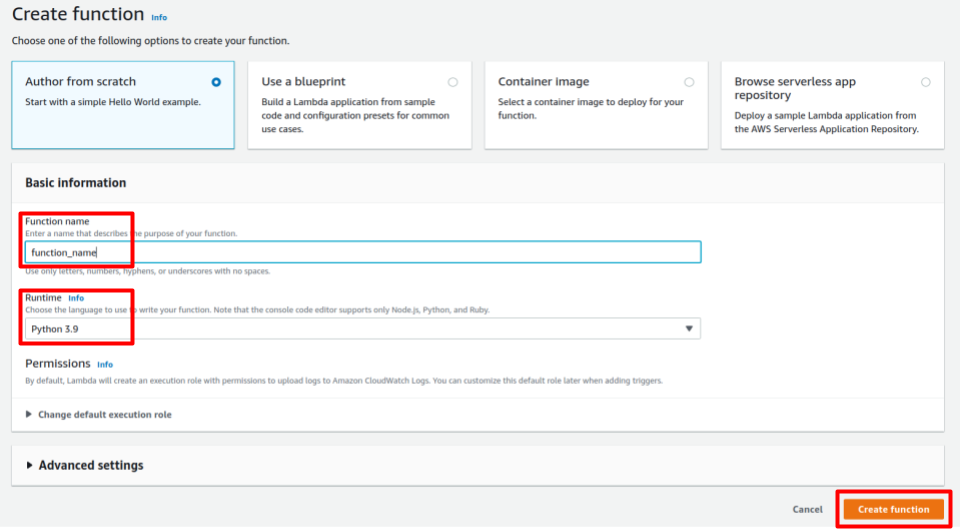Click the Author from scratch card title
This screenshot has width=960, height=530.
click(80, 82)
